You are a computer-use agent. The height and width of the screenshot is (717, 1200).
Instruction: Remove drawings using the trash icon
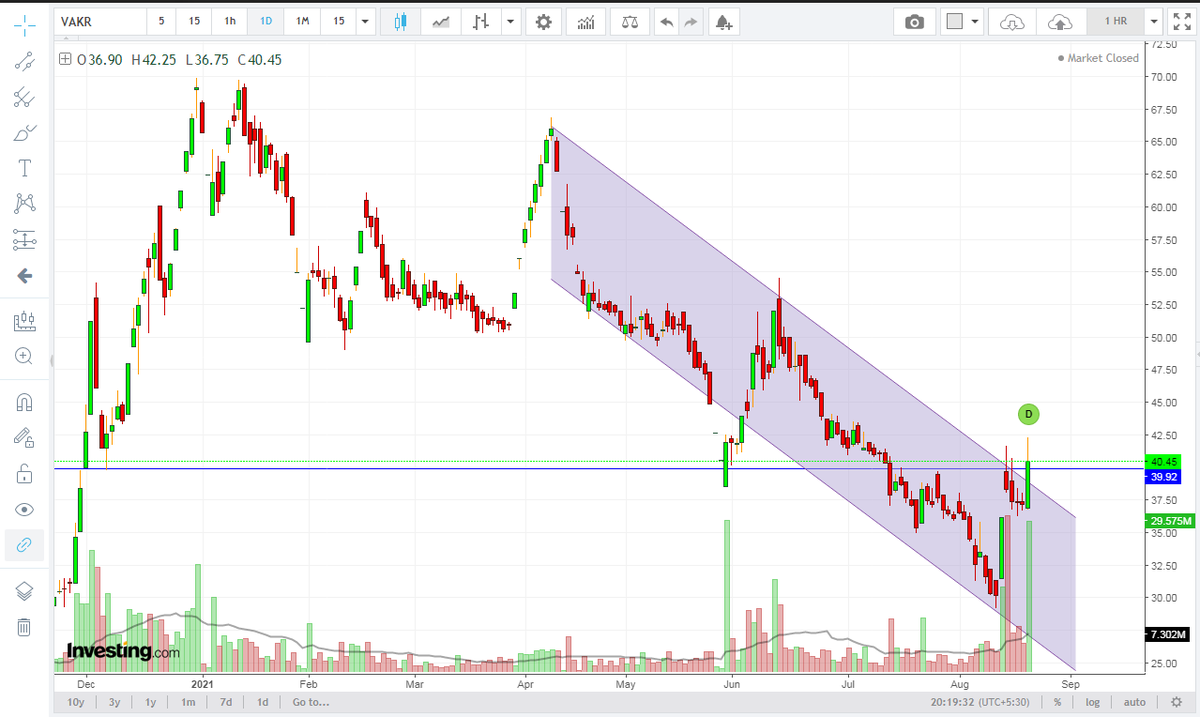tap(25, 627)
